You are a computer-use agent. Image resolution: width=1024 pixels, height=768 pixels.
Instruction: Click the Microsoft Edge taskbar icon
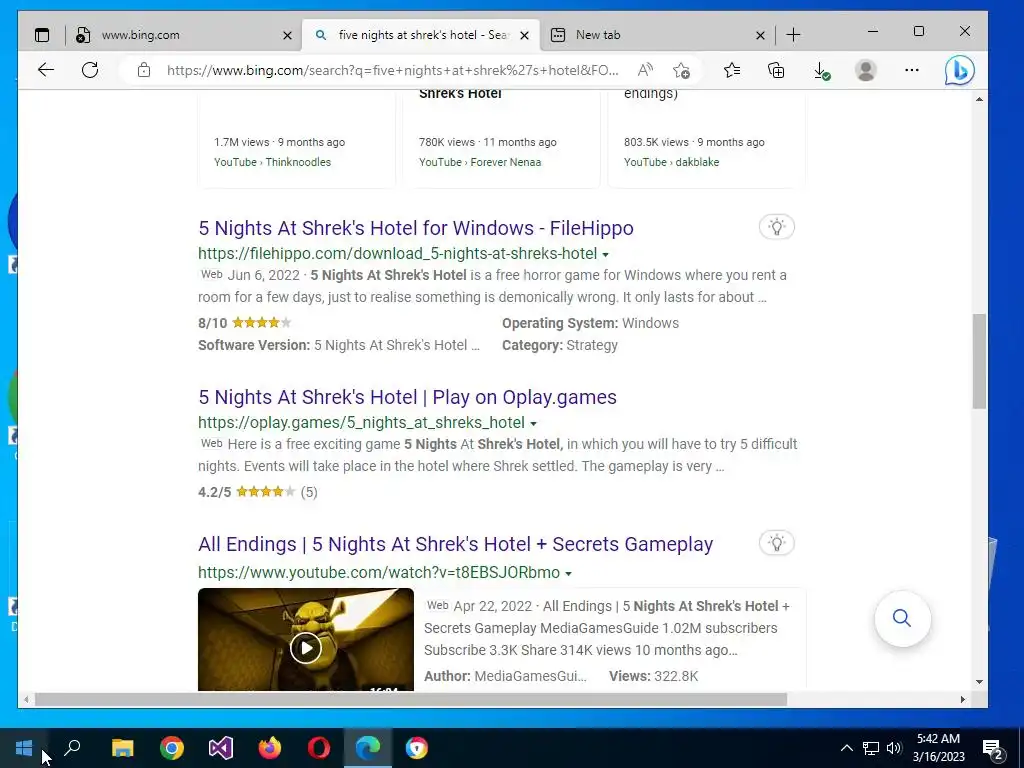368,748
